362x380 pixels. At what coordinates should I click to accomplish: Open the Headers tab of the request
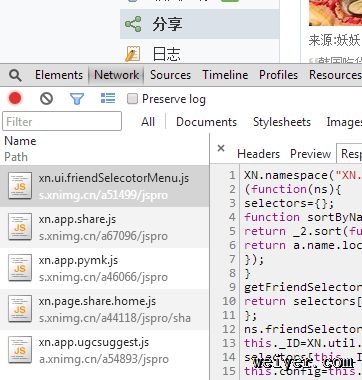click(258, 154)
